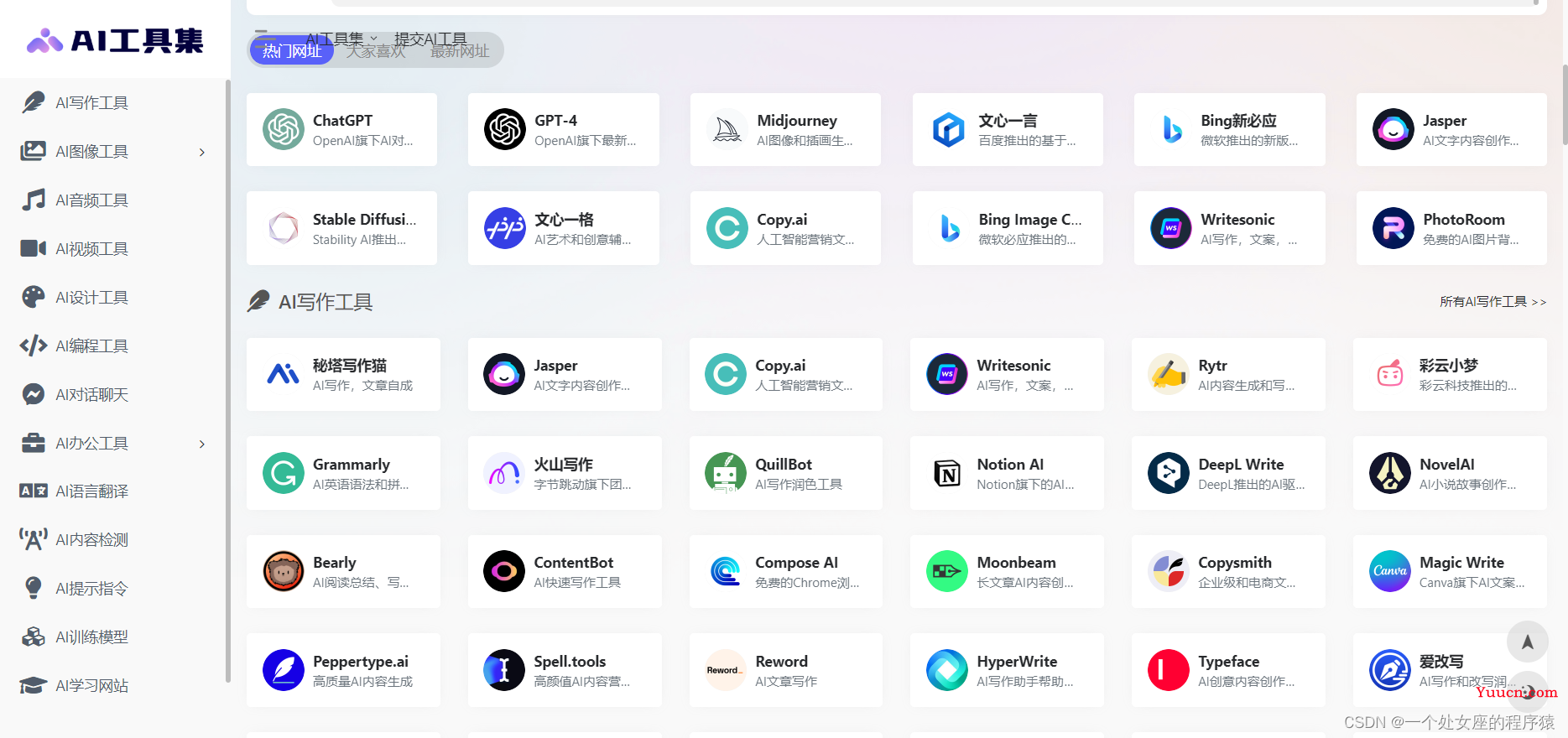Click the Notion AI N logo
Screen dimensions: 1568x738
coord(947,473)
